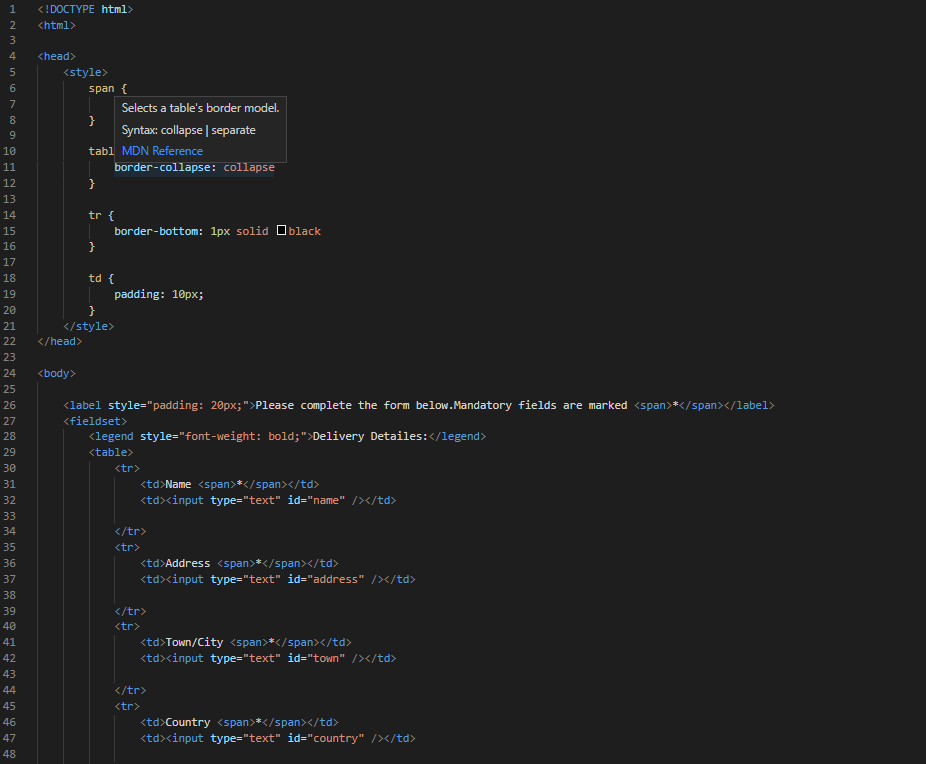The width and height of the screenshot is (926, 764).
Task: Click the id="name" attribute value
Action: coord(325,500)
